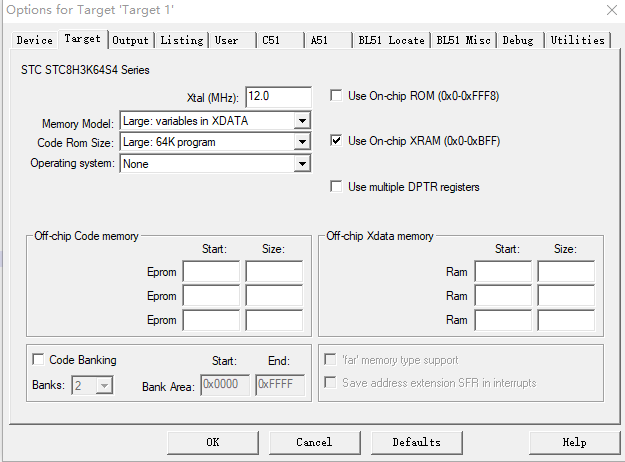Expand the Code Rom Size dropdown
This screenshot has height=462, width=625.
point(302,142)
